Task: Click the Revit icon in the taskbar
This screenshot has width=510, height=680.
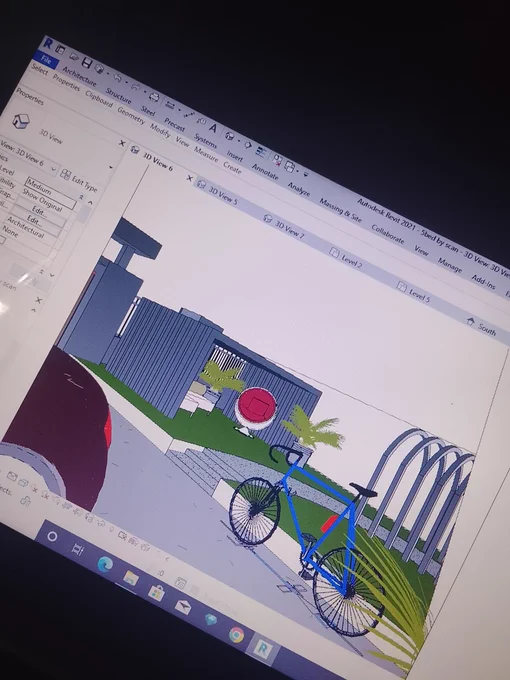Action: (263, 649)
